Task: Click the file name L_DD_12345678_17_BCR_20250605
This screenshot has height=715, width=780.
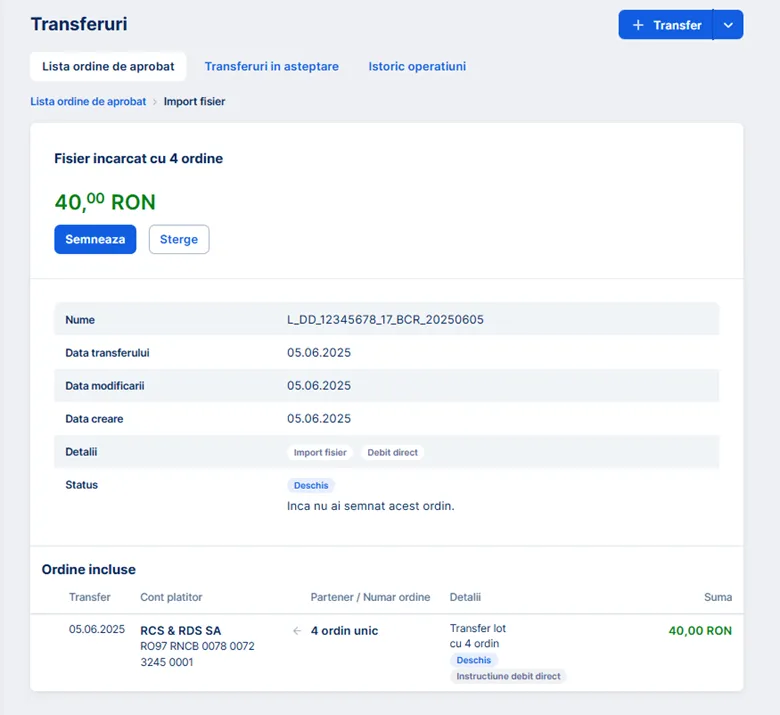Action: [385, 320]
